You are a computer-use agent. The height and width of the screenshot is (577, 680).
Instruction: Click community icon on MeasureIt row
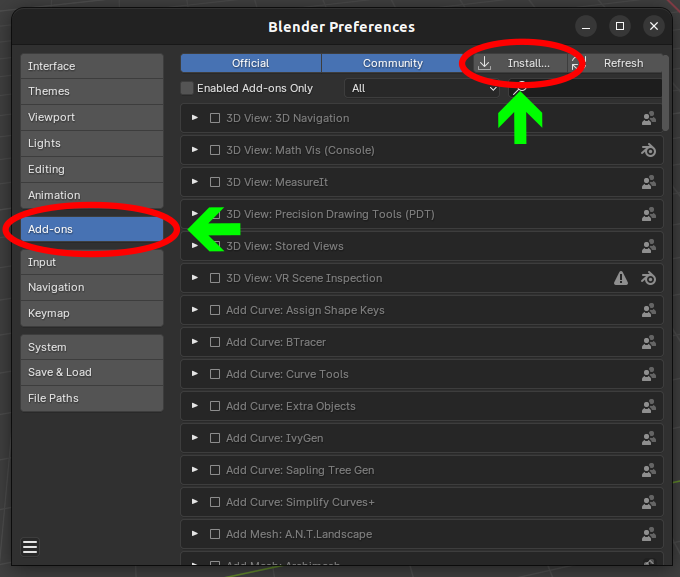click(x=649, y=182)
